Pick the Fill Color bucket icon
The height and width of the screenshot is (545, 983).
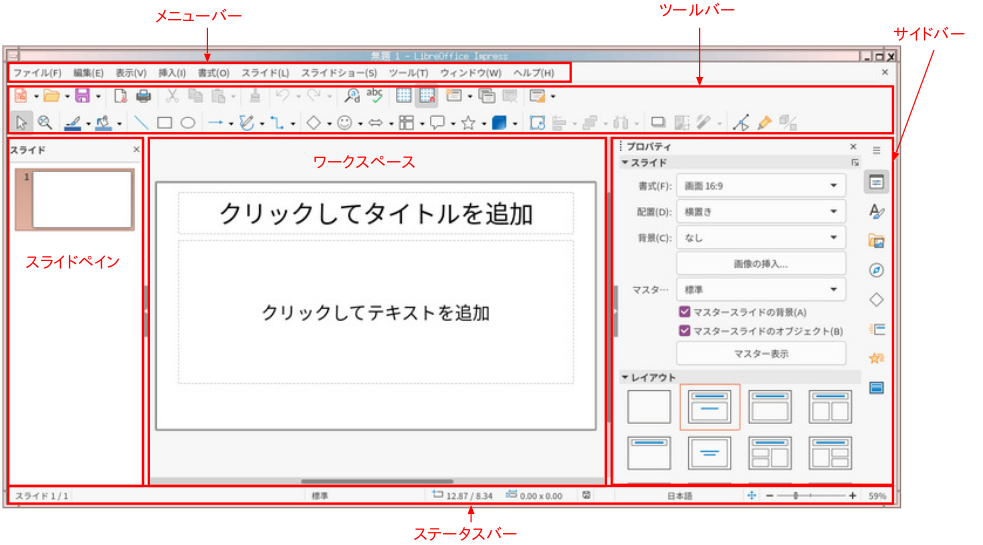pos(103,122)
